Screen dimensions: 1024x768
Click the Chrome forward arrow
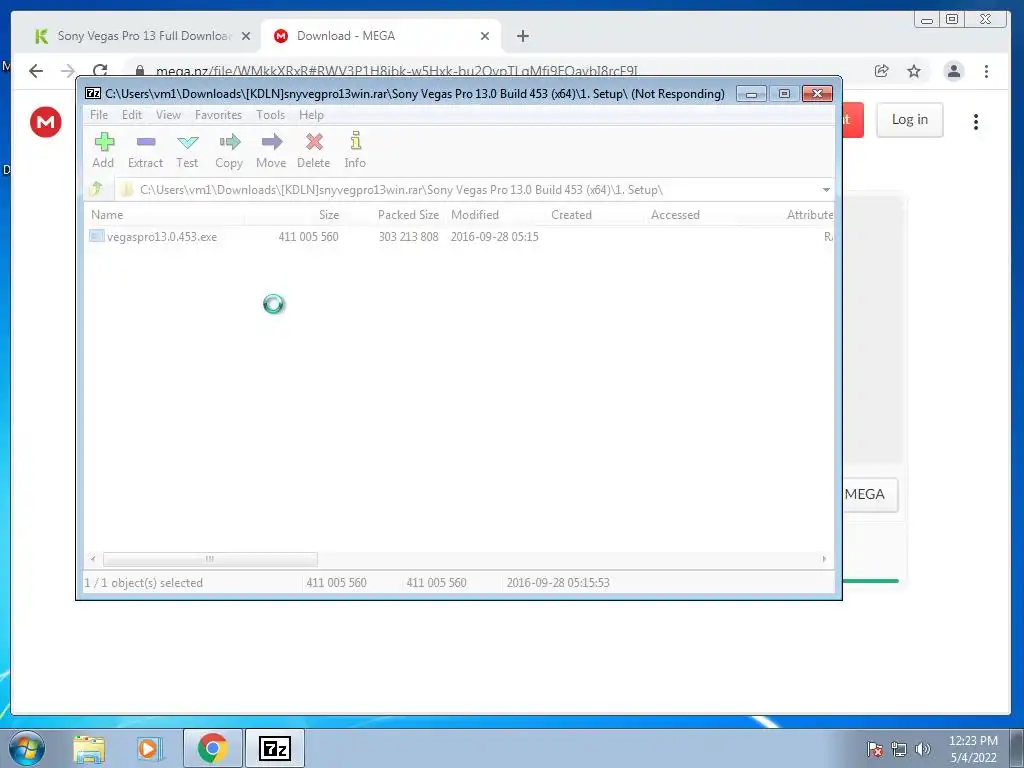point(68,71)
